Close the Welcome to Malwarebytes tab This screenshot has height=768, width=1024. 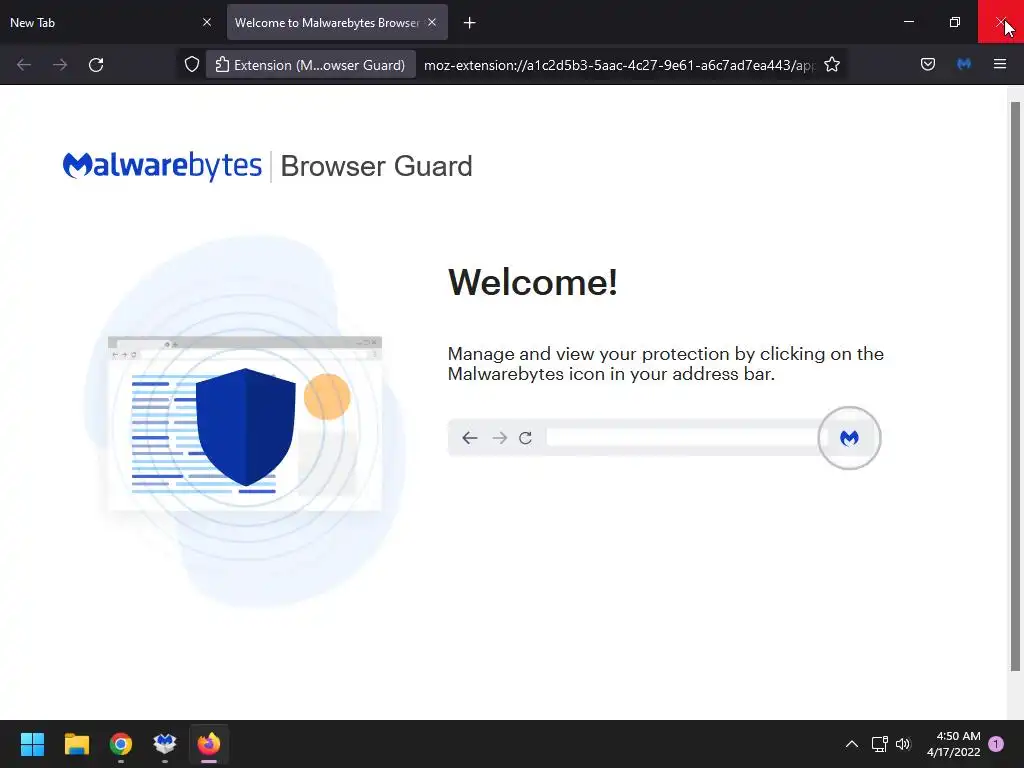pos(432,22)
